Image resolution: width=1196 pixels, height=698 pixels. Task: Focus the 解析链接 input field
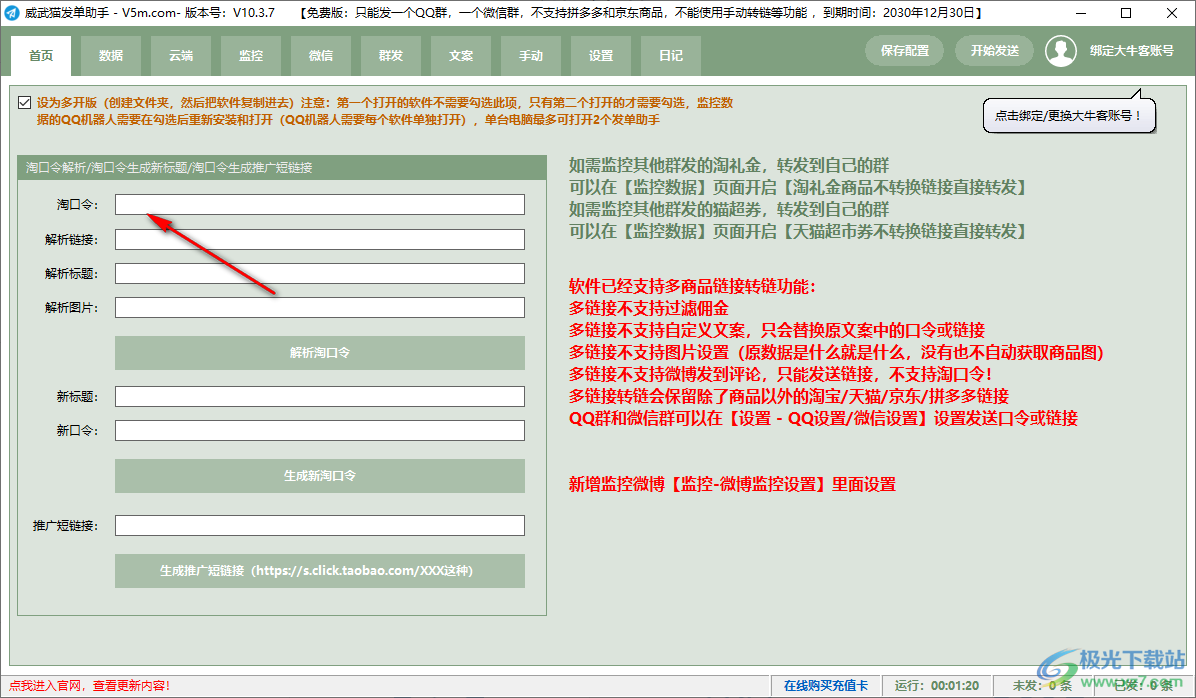pos(320,240)
